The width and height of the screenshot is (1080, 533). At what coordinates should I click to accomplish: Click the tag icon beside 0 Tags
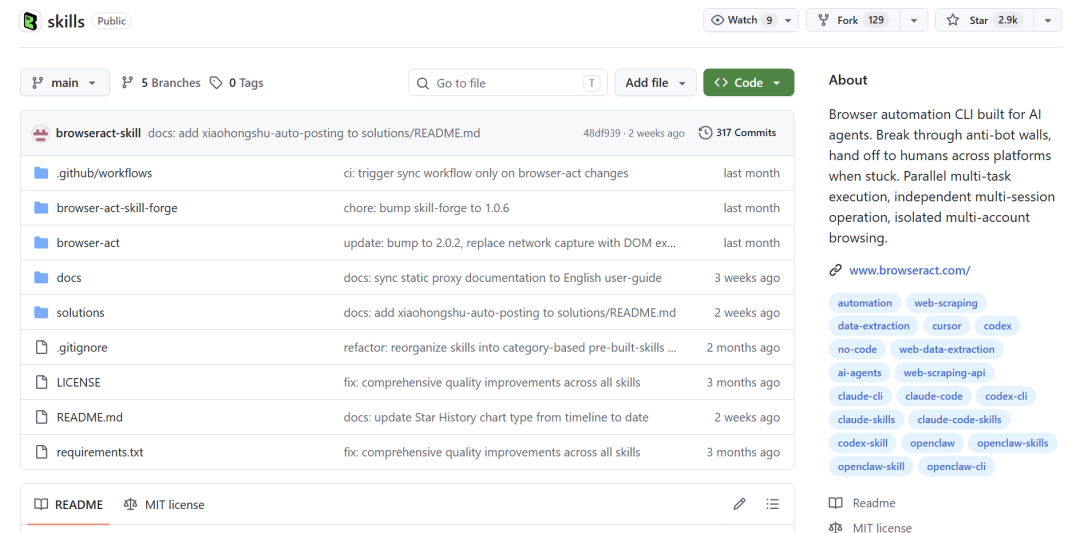tap(216, 83)
